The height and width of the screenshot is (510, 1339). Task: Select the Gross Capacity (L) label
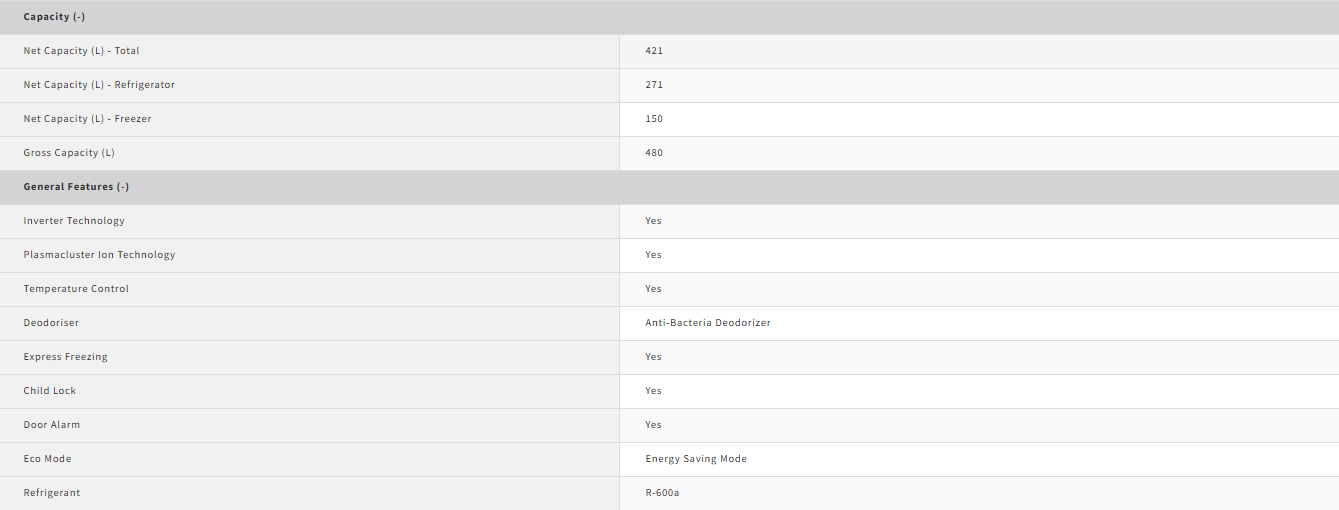(x=69, y=153)
